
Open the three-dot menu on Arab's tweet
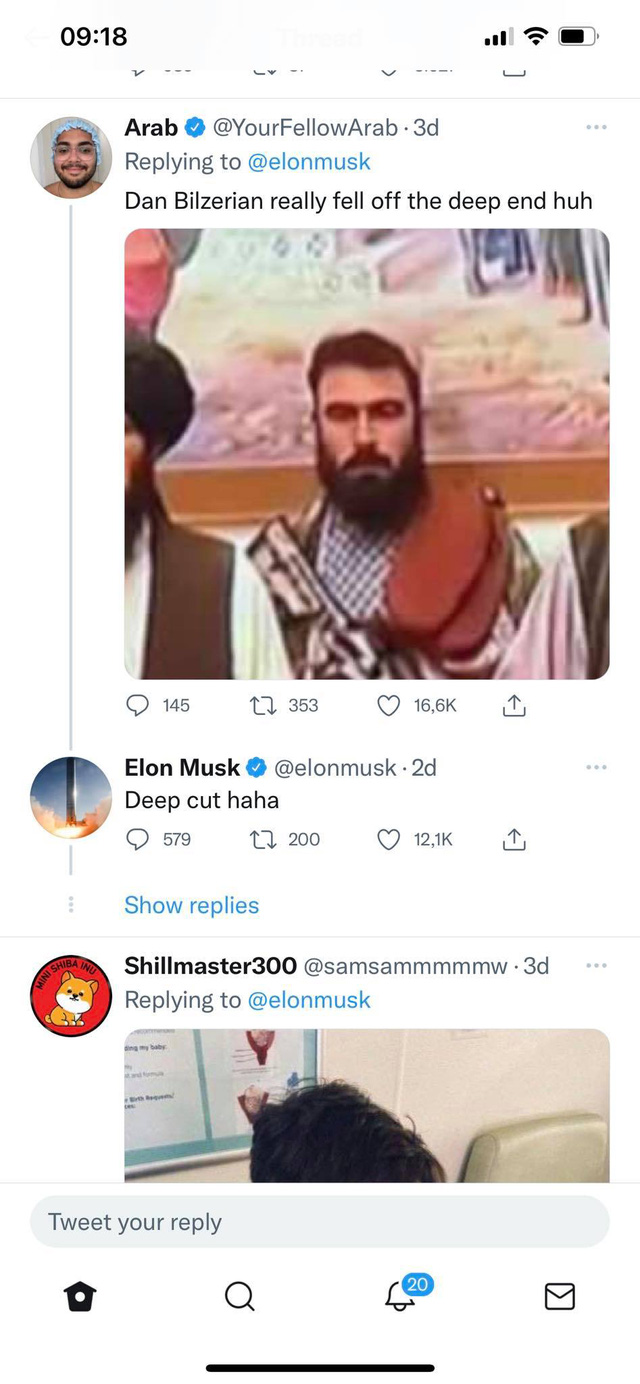(596, 127)
